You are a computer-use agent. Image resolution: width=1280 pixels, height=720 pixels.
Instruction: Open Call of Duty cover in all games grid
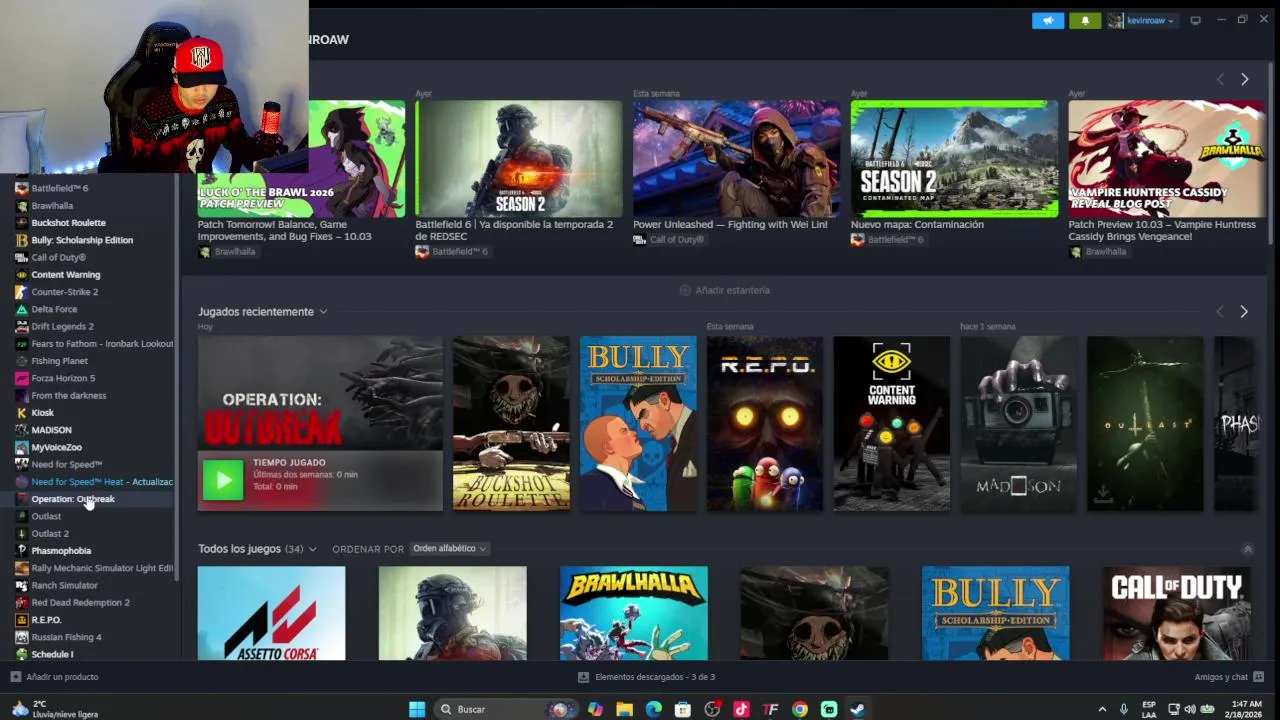pyautogui.click(x=1176, y=613)
